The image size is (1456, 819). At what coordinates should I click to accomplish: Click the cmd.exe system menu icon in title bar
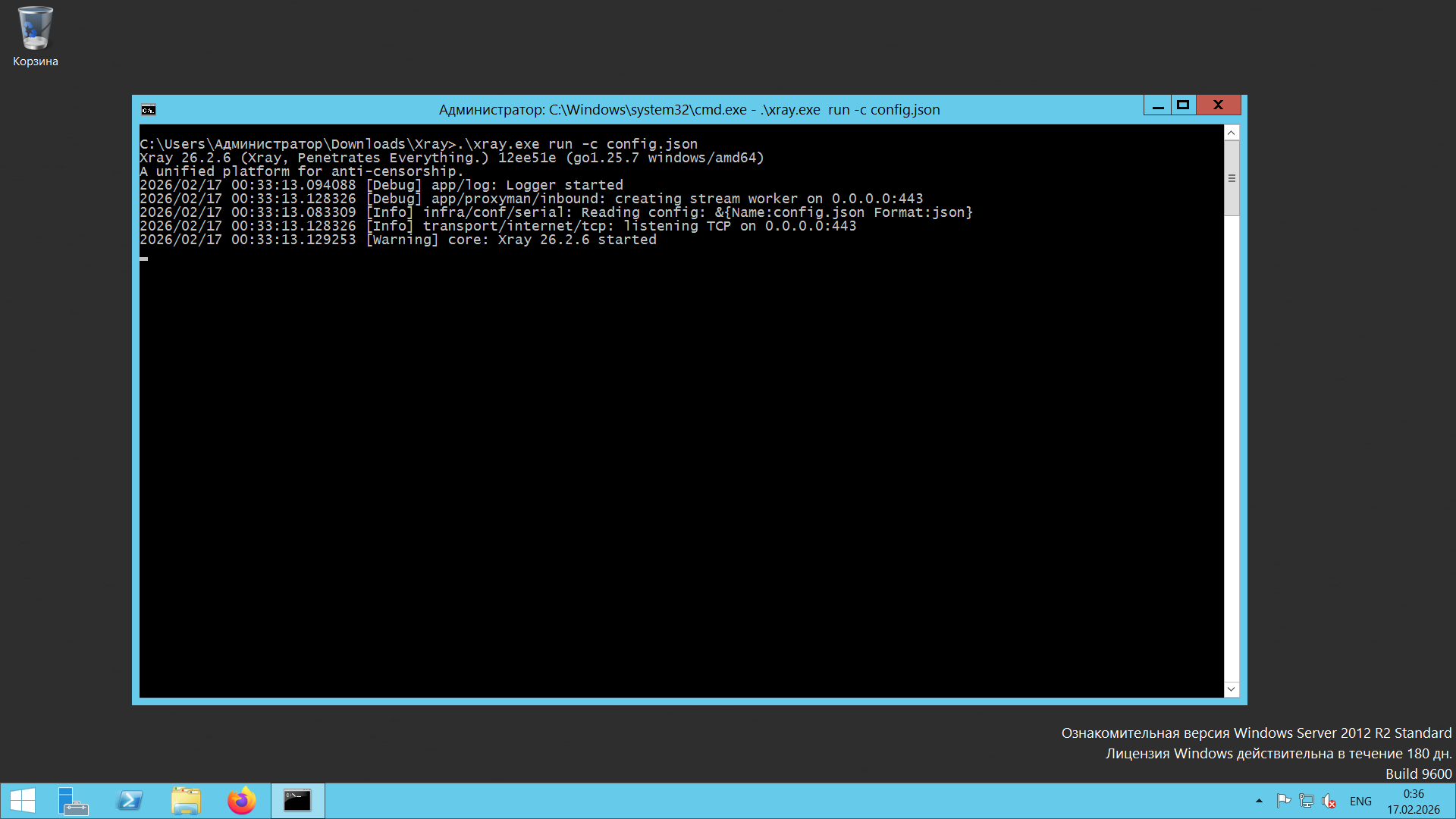(149, 110)
